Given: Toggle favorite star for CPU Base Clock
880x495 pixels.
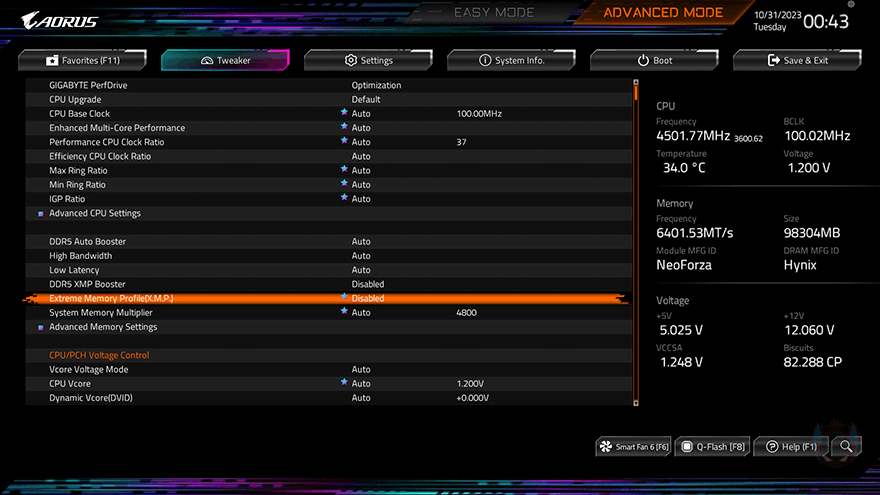Looking at the screenshot, I should pos(344,112).
